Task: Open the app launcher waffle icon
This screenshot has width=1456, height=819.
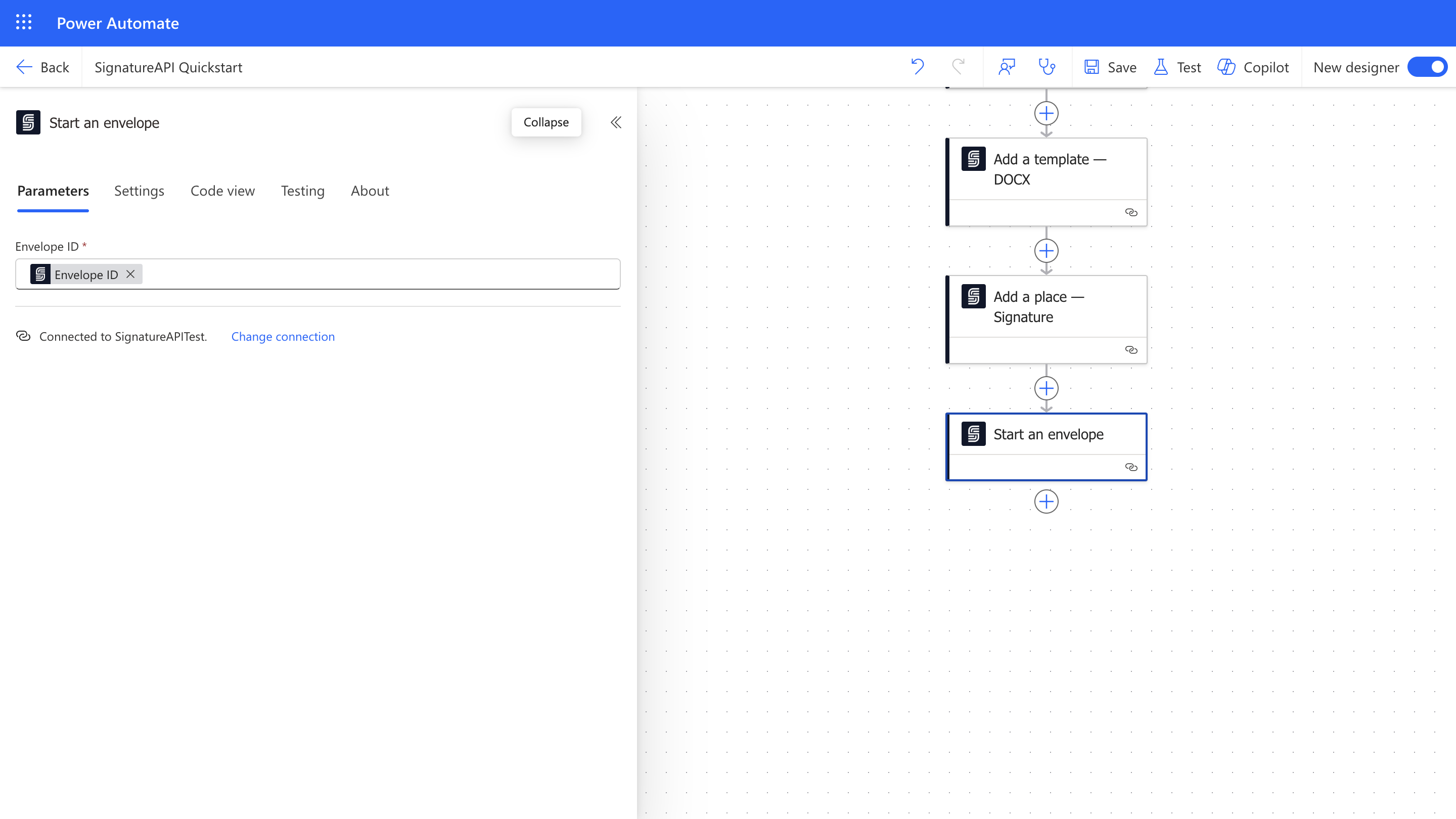Action: tap(23, 23)
